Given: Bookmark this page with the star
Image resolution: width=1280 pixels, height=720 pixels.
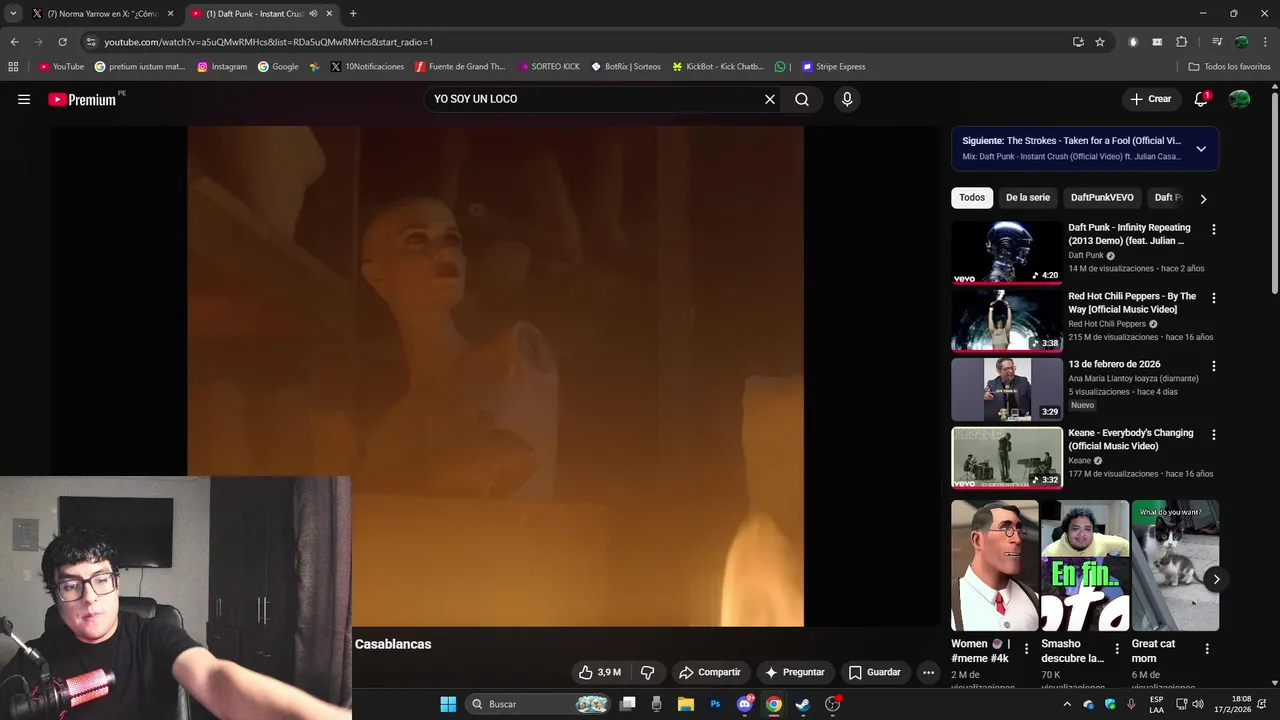Looking at the screenshot, I should tap(1100, 42).
